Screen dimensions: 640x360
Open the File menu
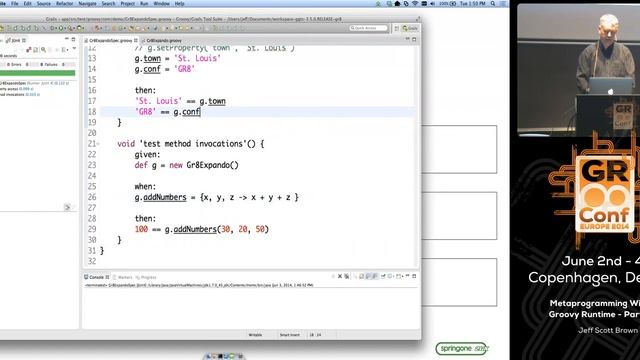click(x=15, y=3)
